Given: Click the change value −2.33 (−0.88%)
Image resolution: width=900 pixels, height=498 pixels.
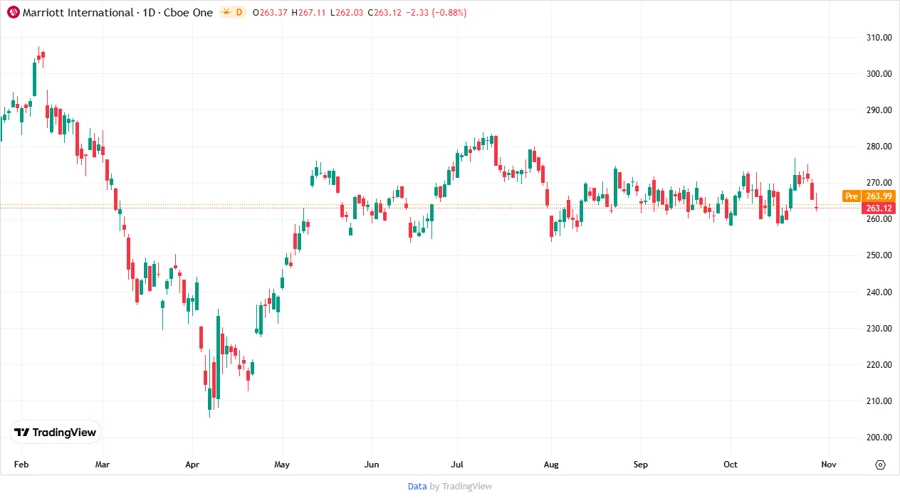Looking at the screenshot, I should click(x=436, y=13).
